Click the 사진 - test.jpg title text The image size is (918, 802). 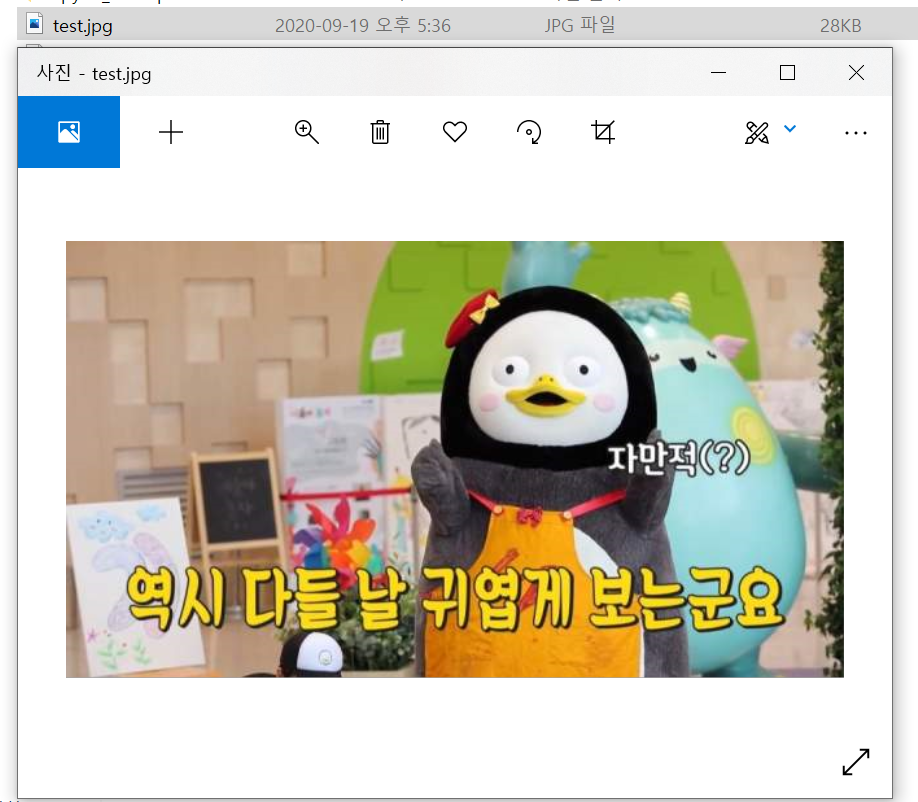click(x=94, y=74)
